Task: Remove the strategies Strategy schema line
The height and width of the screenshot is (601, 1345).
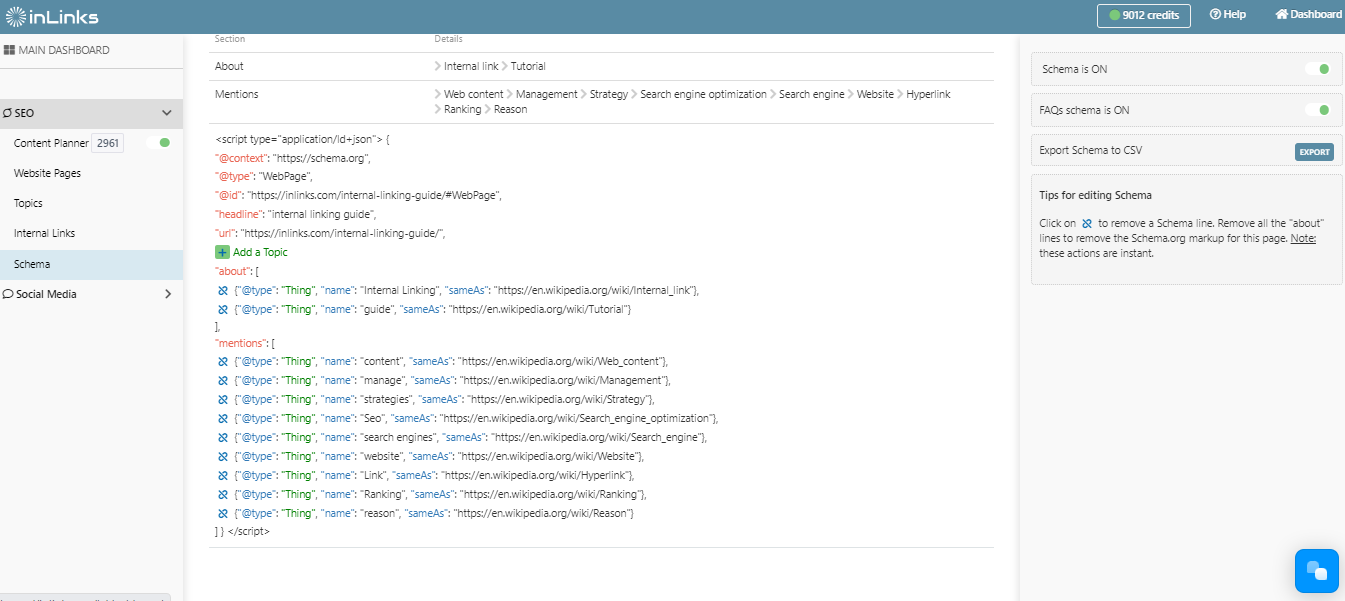Action: [x=223, y=399]
